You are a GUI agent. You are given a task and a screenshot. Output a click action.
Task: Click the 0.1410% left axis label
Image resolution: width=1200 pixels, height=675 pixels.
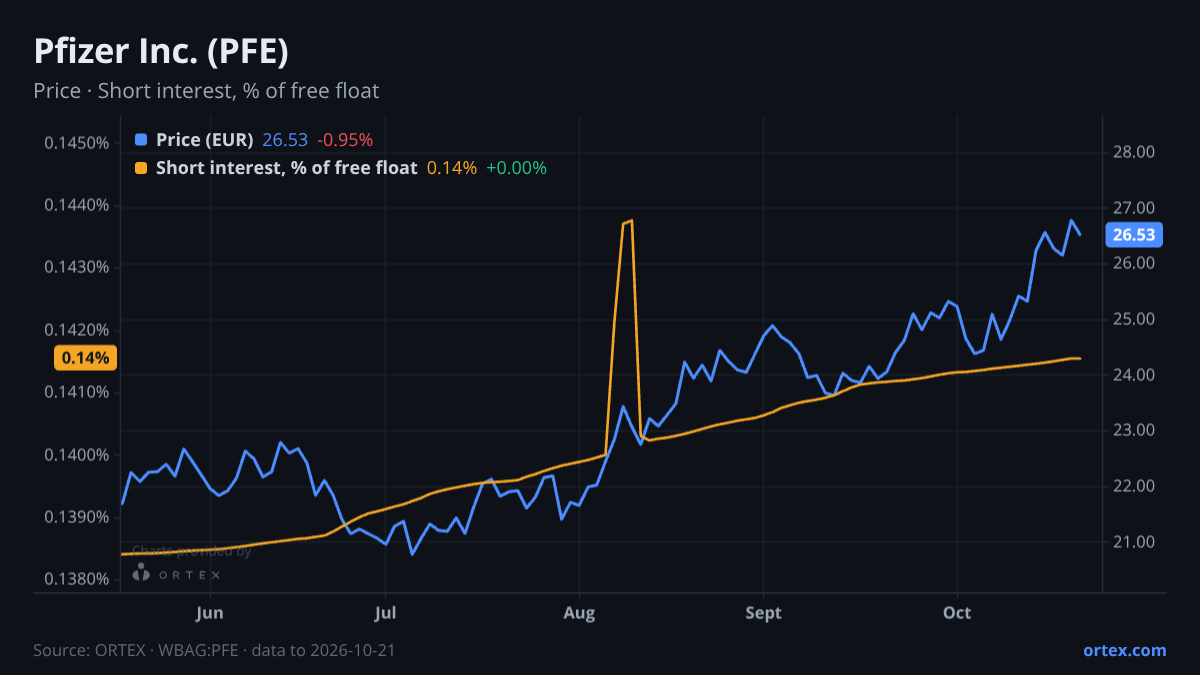pyautogui.click(x=76, y=392)
